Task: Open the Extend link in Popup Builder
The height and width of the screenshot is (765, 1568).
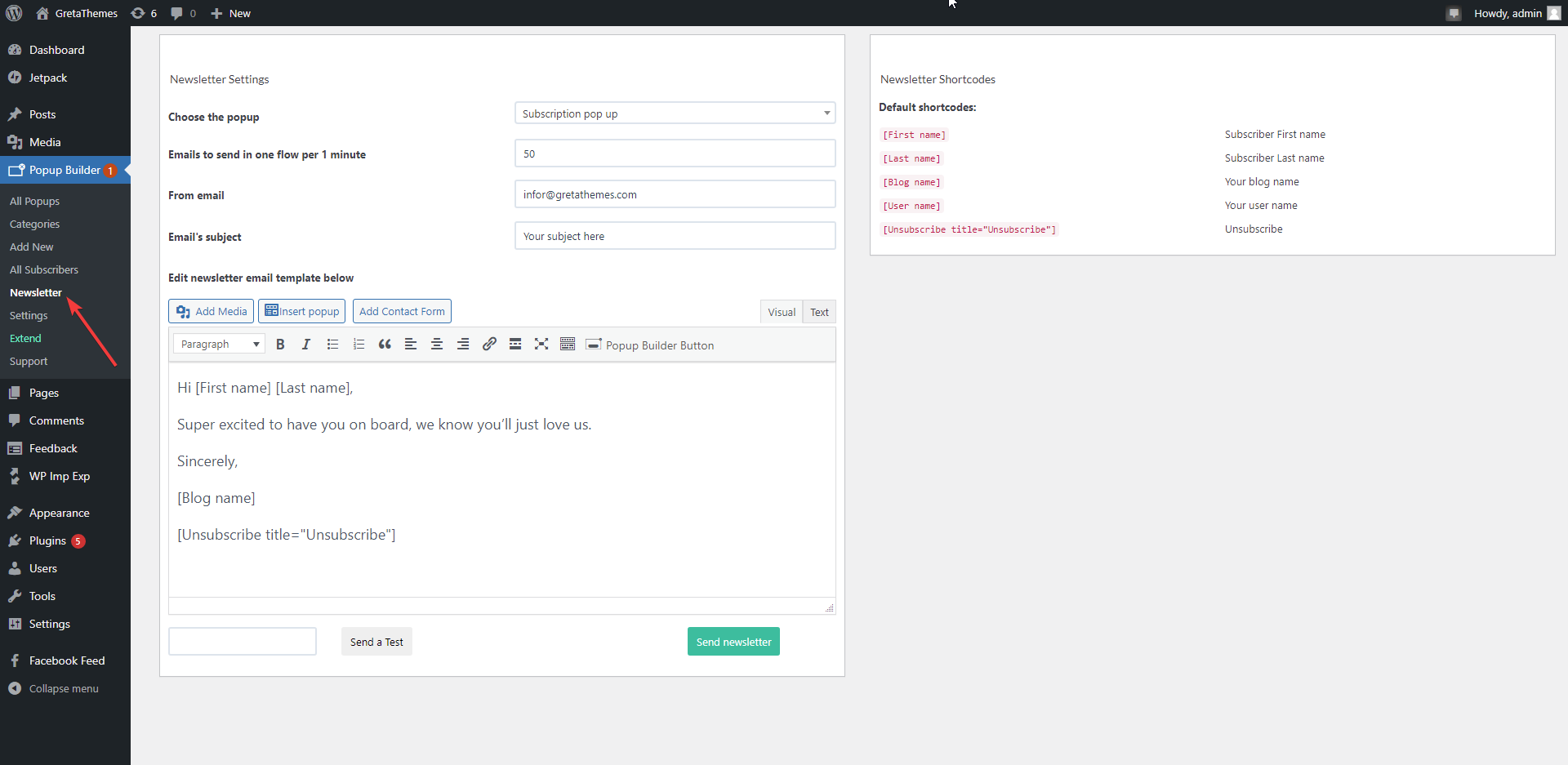Action: 25,338
